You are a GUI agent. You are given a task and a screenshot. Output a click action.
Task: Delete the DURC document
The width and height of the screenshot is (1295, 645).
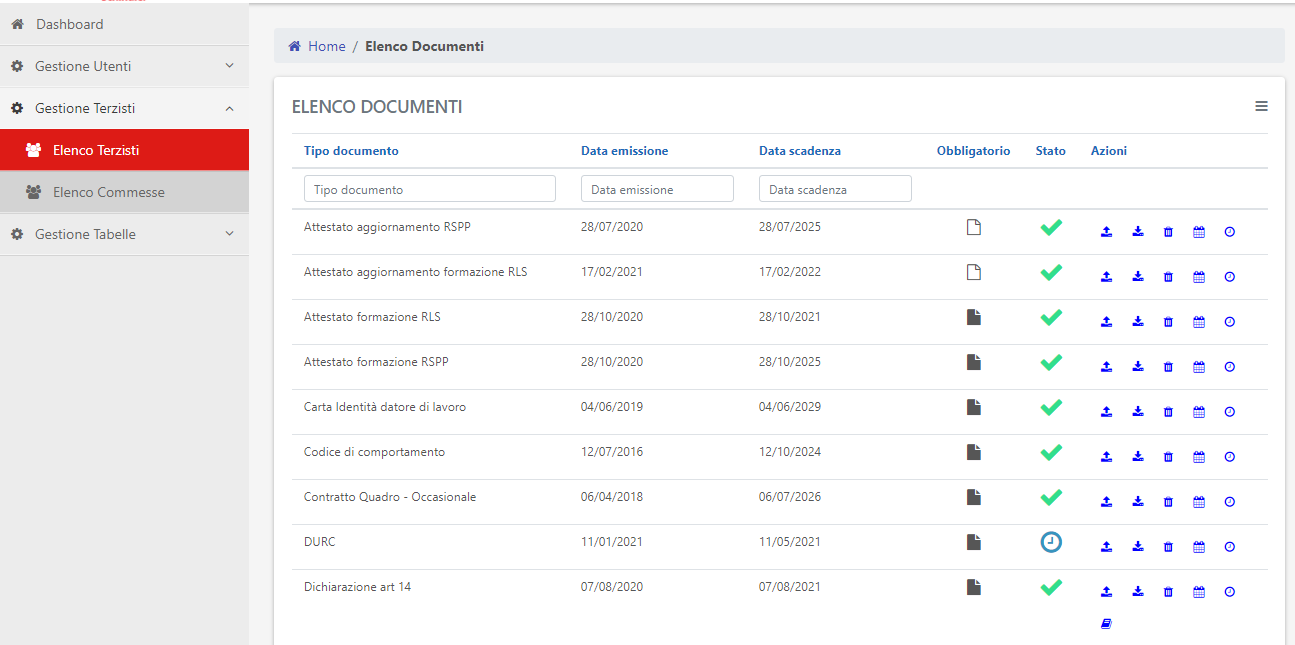tap(1168, 547)
